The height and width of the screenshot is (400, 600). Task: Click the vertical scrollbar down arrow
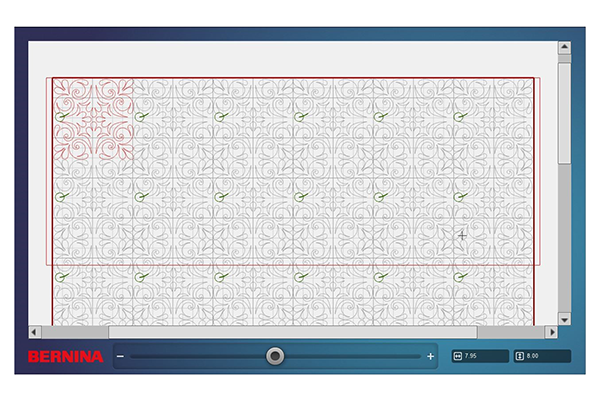point(564,319)
